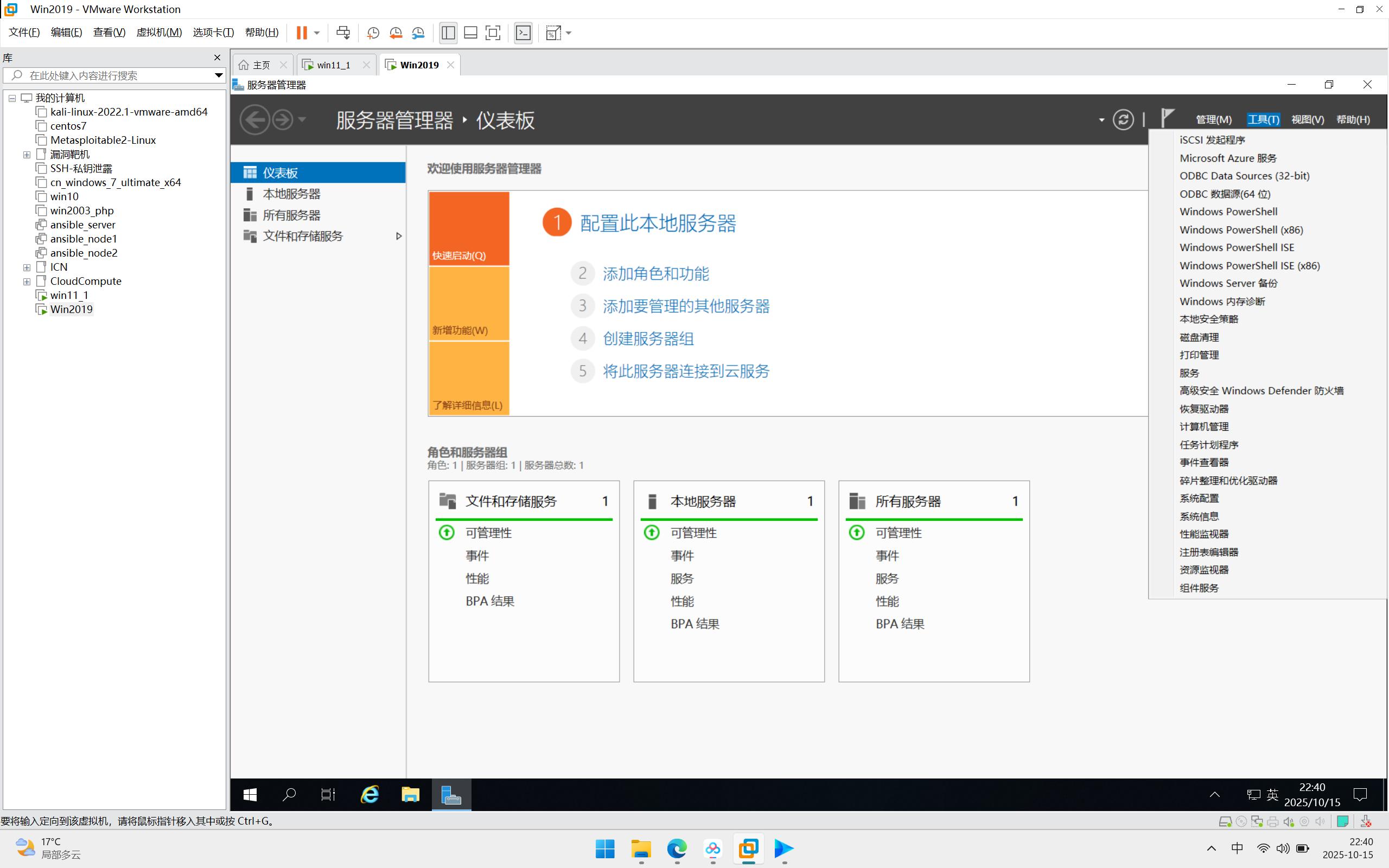1389x868 pixels.
Task: Click the Server Manager back arrow
Action: [254, 120]
